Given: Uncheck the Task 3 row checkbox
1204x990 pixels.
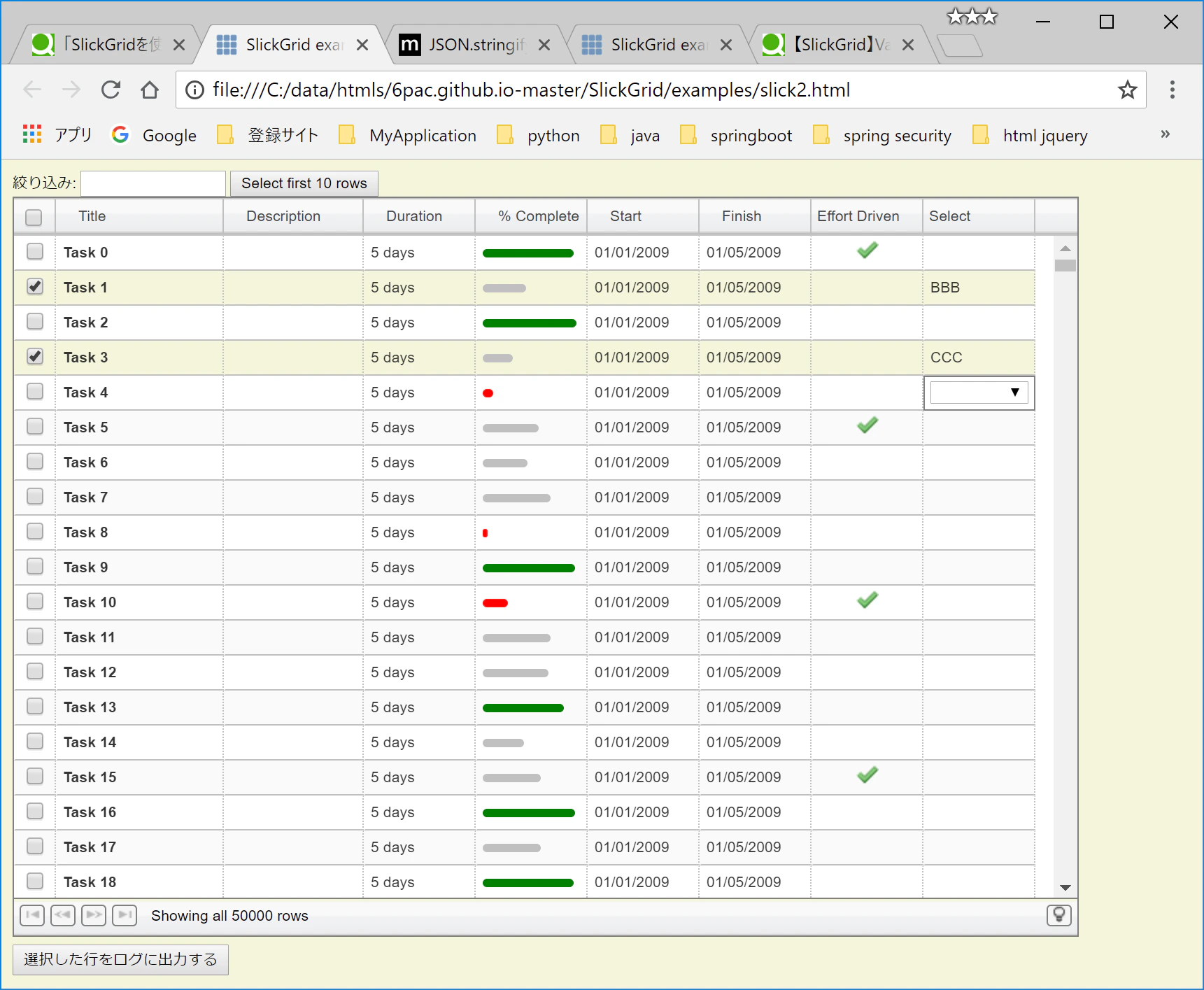Looking at the screenshot, I should (x=35, y=356).
